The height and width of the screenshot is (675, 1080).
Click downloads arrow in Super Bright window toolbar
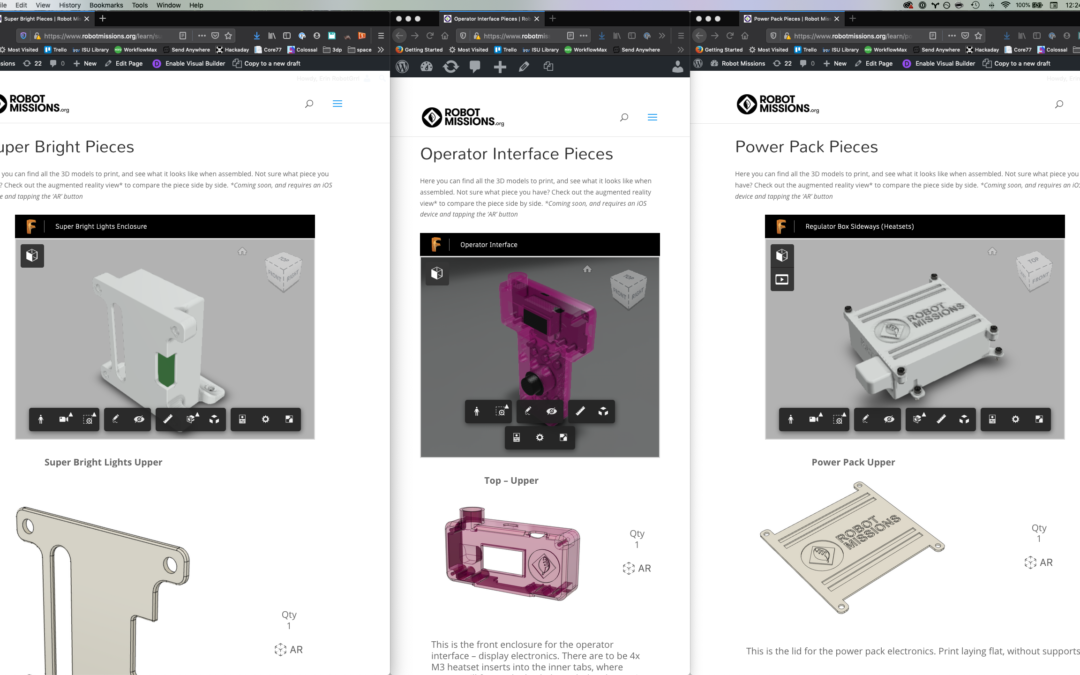coord(256,36)
